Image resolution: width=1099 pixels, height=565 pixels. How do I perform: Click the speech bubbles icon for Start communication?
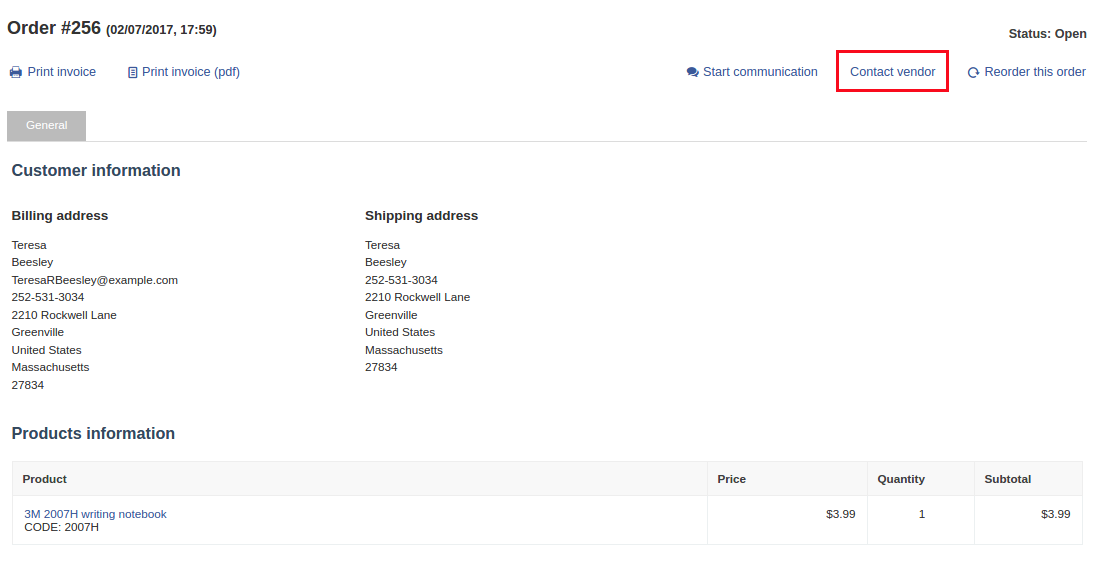click(x=692, y=72)
